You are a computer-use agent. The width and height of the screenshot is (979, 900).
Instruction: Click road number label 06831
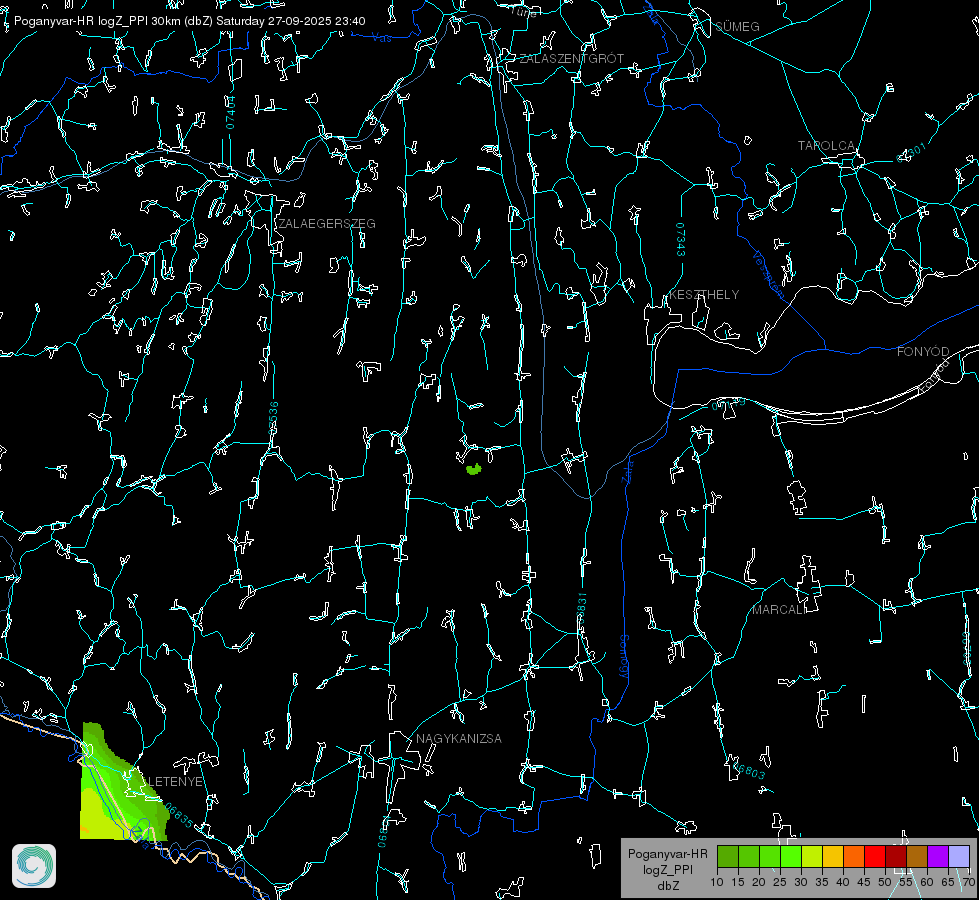[581, 608]
